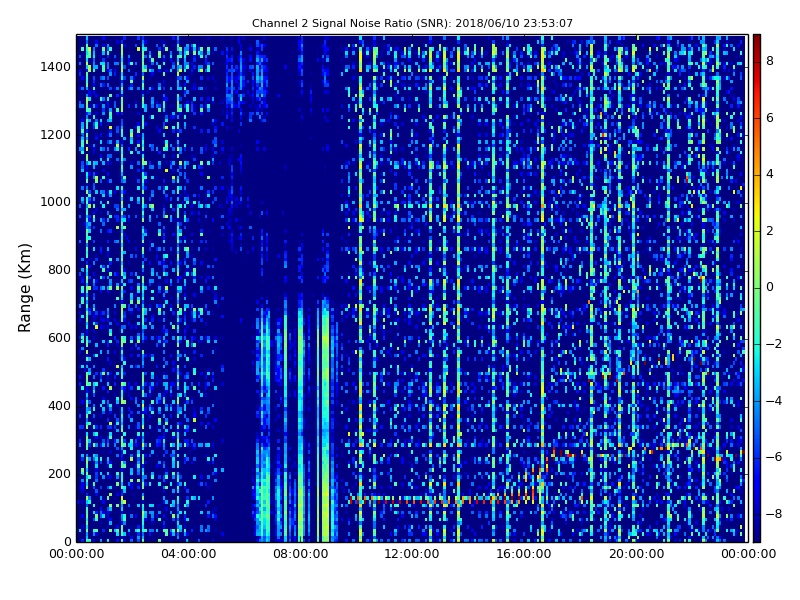Viewport: 800px width, 600px height.
Task: Click the x-axis tick label '04:00:00'
Action: coord(189,554)
